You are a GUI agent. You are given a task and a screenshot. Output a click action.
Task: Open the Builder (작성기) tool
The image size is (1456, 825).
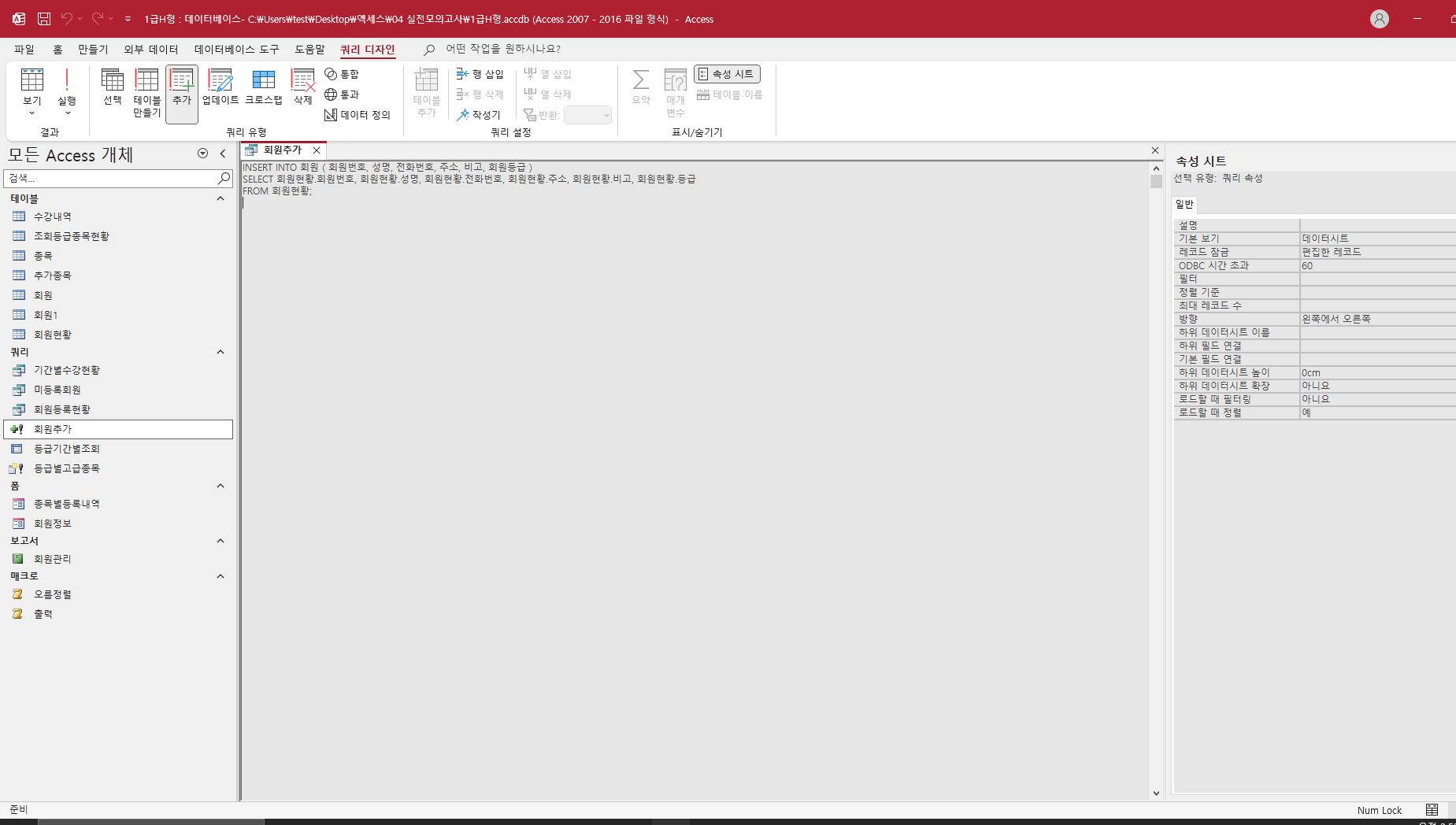(479, 115)
